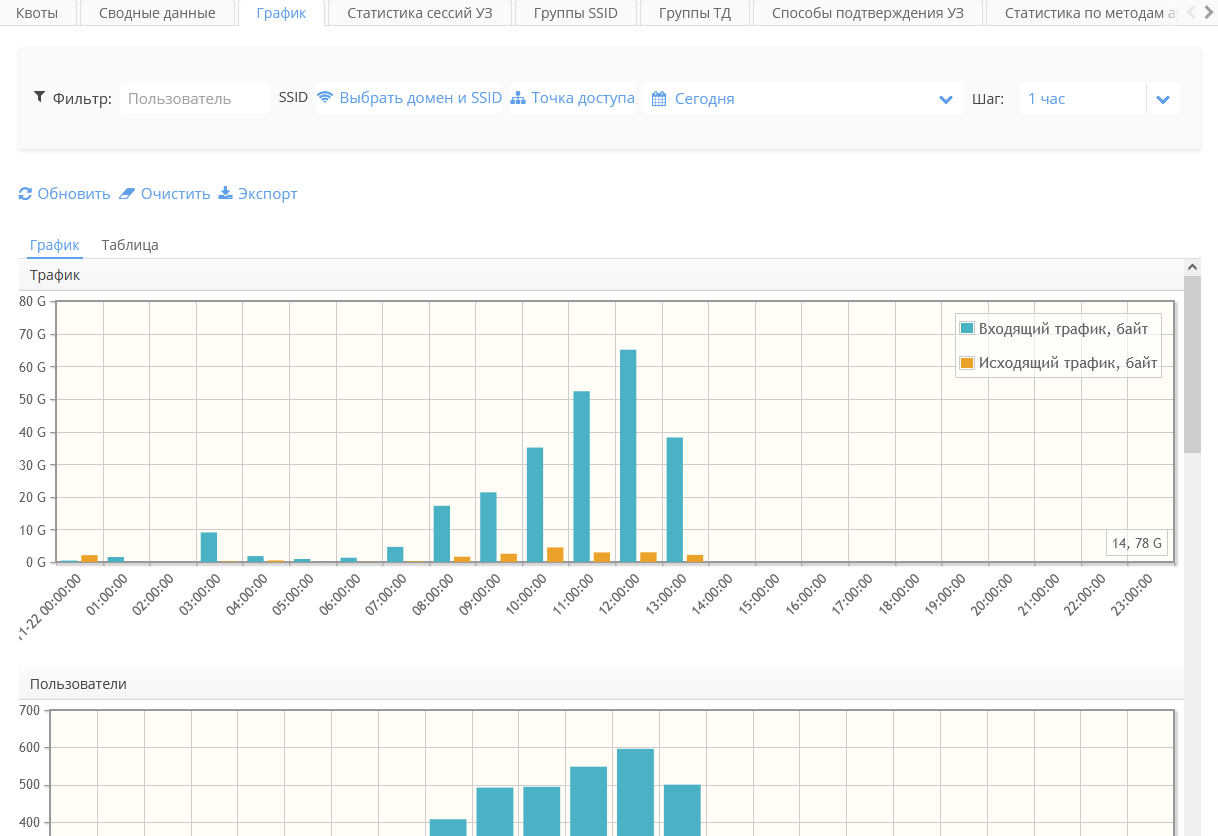Click the refresh icon next to Обновить
This screenshot has width=1218, height=836.
26,194
